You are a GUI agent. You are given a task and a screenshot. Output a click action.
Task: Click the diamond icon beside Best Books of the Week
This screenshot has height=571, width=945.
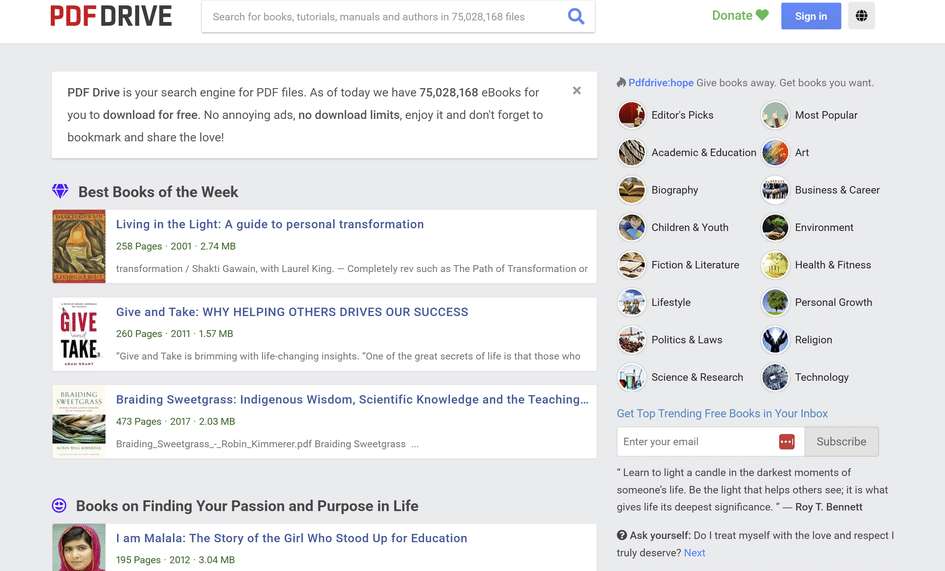click(x=60, y=191)
